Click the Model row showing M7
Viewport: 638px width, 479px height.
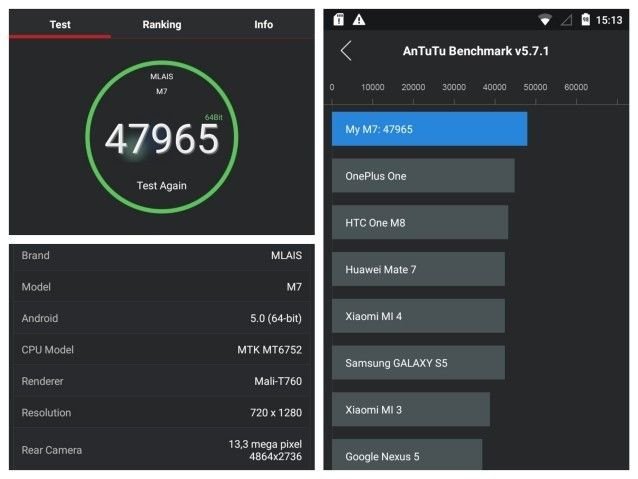pos(162,287)
